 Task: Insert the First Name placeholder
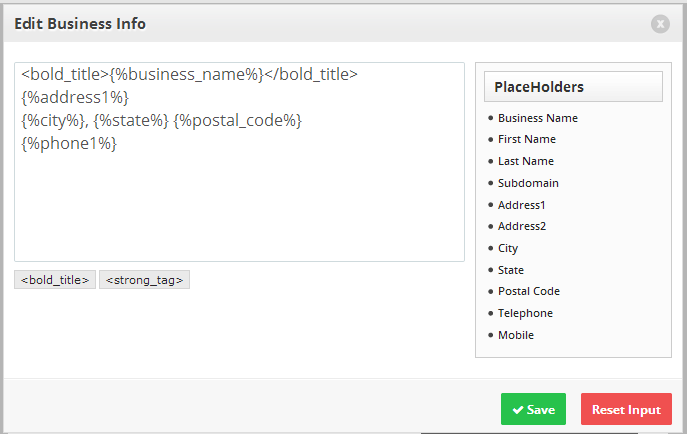(x=526, y=139)
